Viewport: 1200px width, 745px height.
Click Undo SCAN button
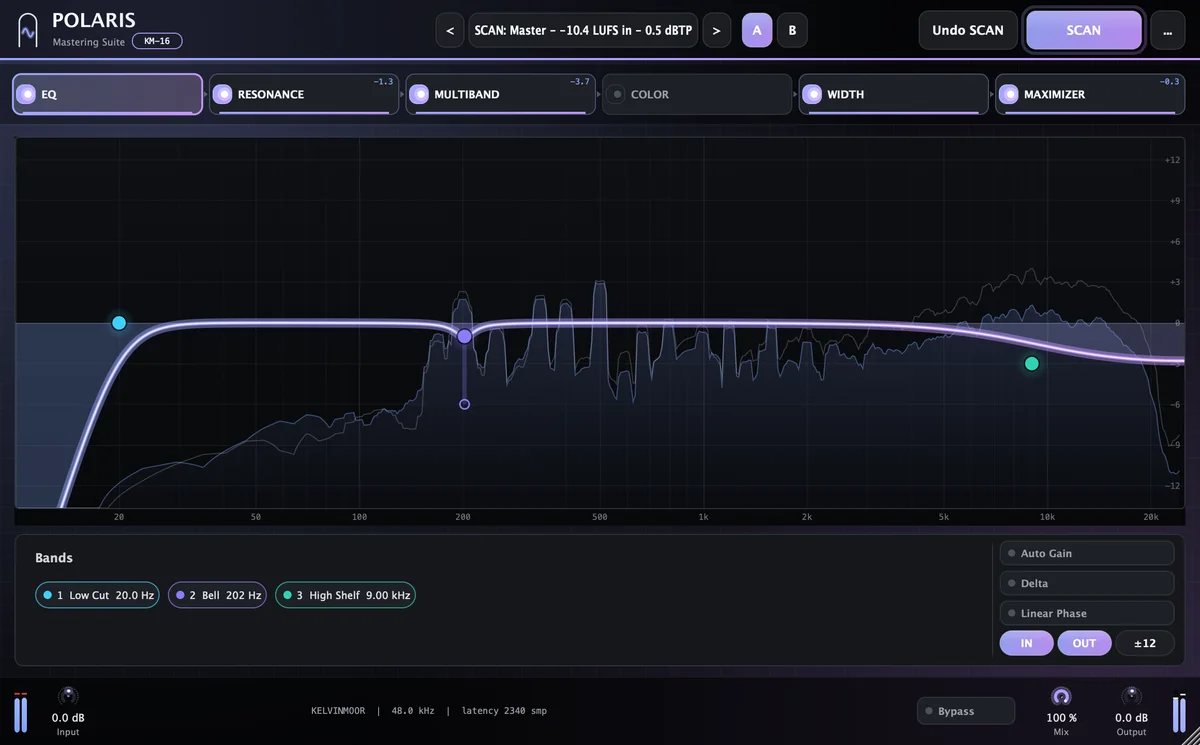click(968, 30)
